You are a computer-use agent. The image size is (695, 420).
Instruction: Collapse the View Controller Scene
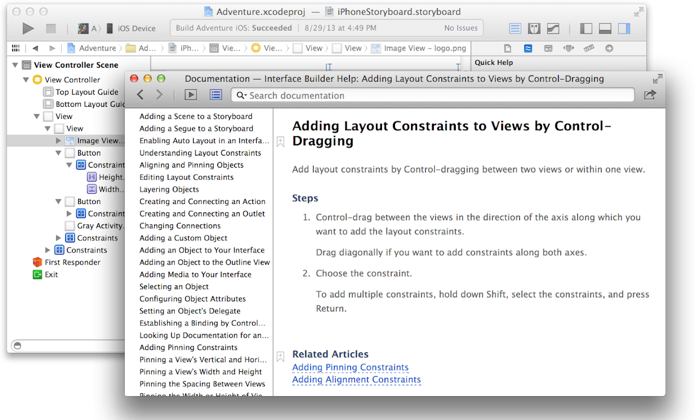coord(15,65)
